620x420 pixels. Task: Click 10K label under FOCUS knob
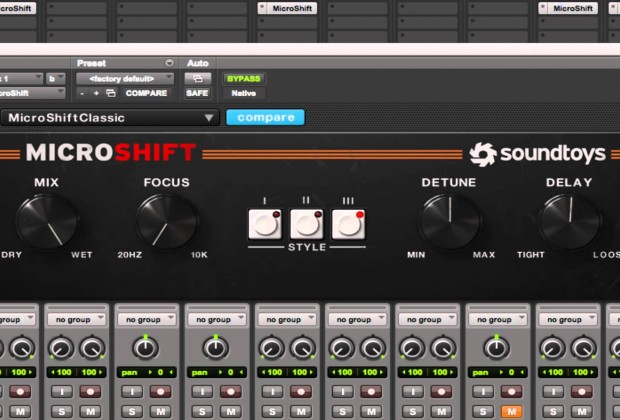coord(199,255)
